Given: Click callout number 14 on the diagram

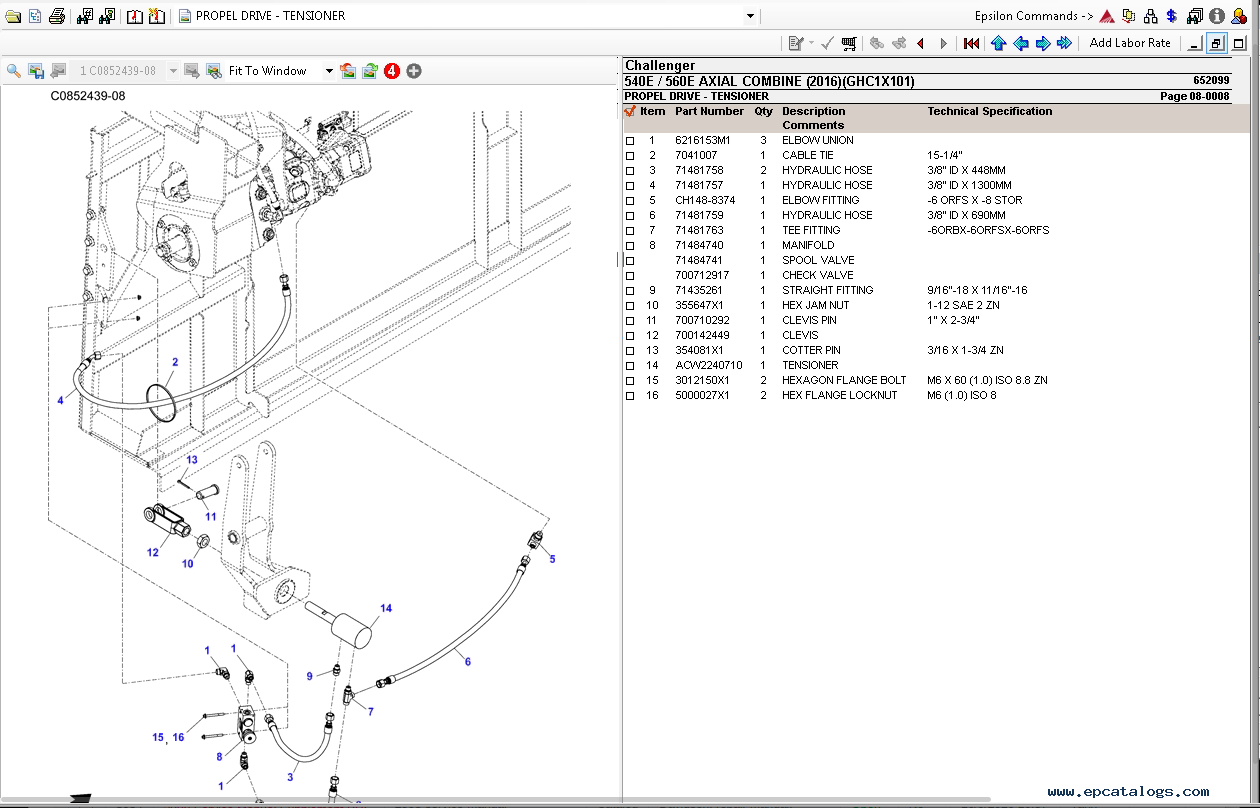Looking at the screenshot, I should pyautogui.click(x=386, y=608).
